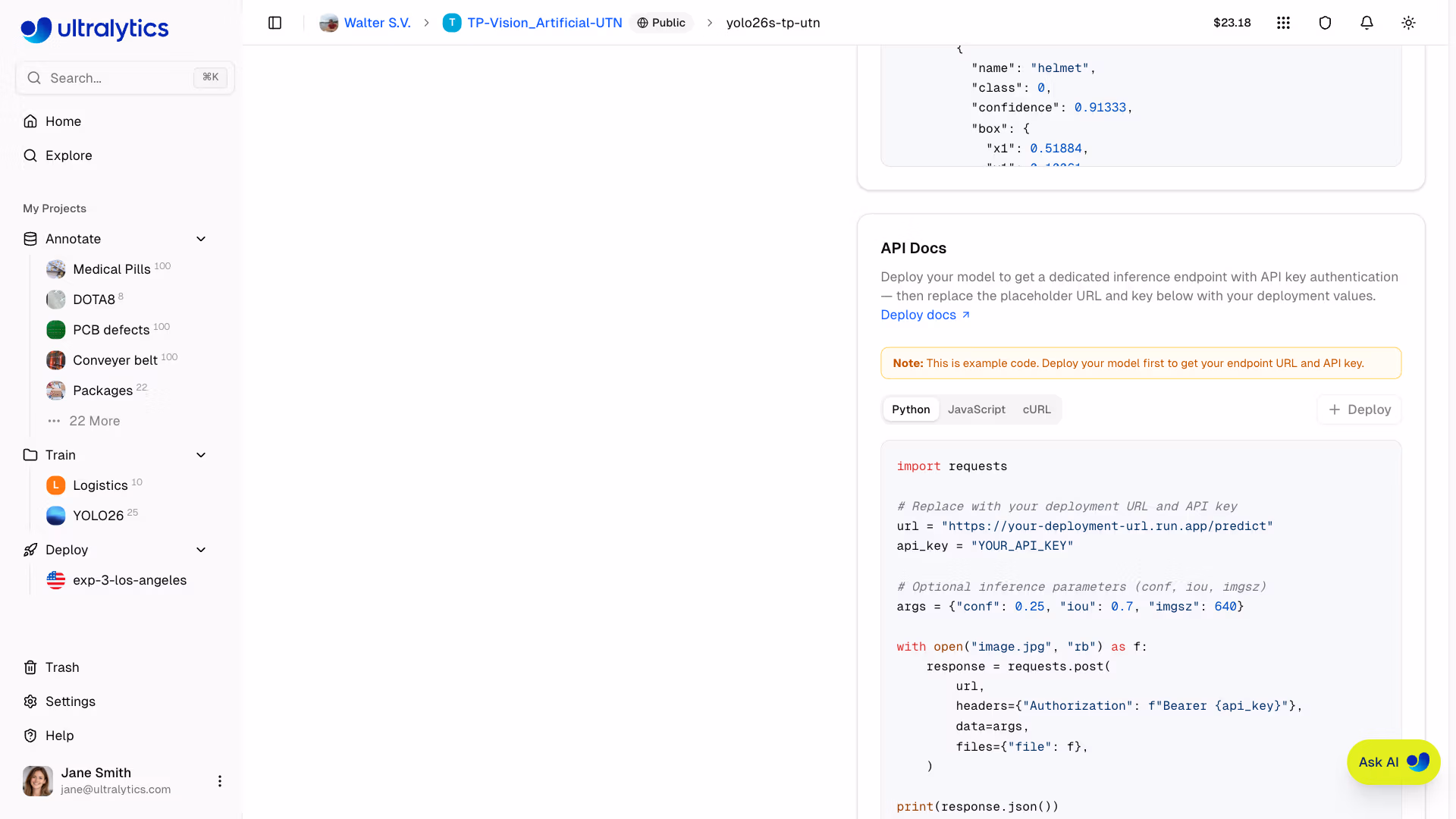This screenshot has width=1456, height=819.
Task: Click the Home sidebar icon
Action: [x=30, y=121]
